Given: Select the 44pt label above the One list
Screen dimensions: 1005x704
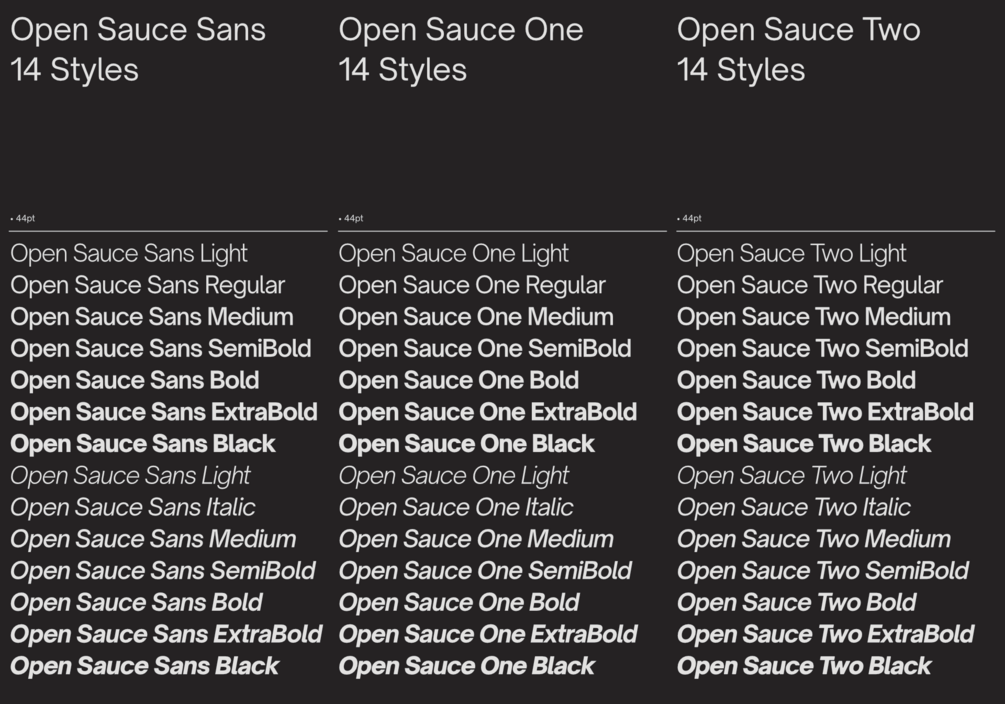Looking at the screenshot, I should tap(353, 218).
